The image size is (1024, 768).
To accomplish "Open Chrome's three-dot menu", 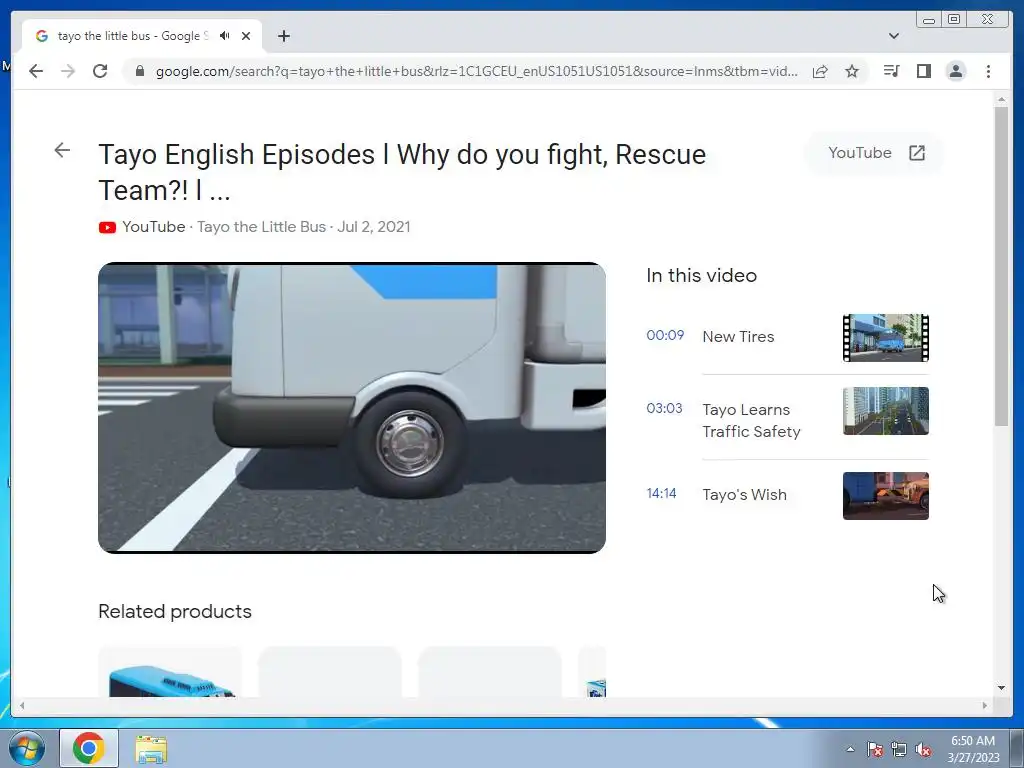I will [x=988, y=71].
